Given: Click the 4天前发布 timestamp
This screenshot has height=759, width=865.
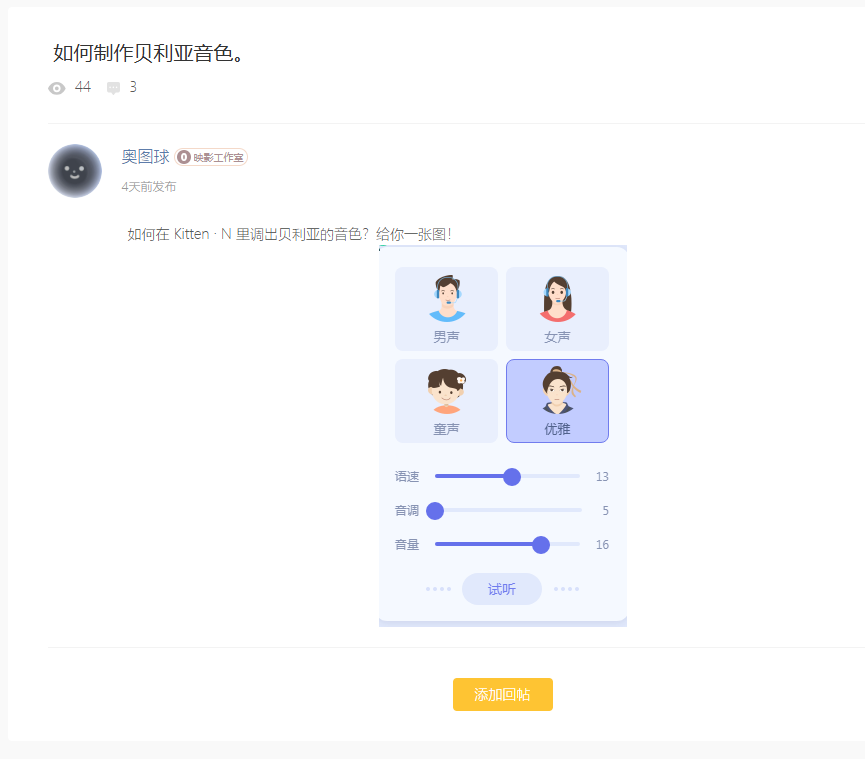Looking at the screenshot, I should click(x=149, y=187).
